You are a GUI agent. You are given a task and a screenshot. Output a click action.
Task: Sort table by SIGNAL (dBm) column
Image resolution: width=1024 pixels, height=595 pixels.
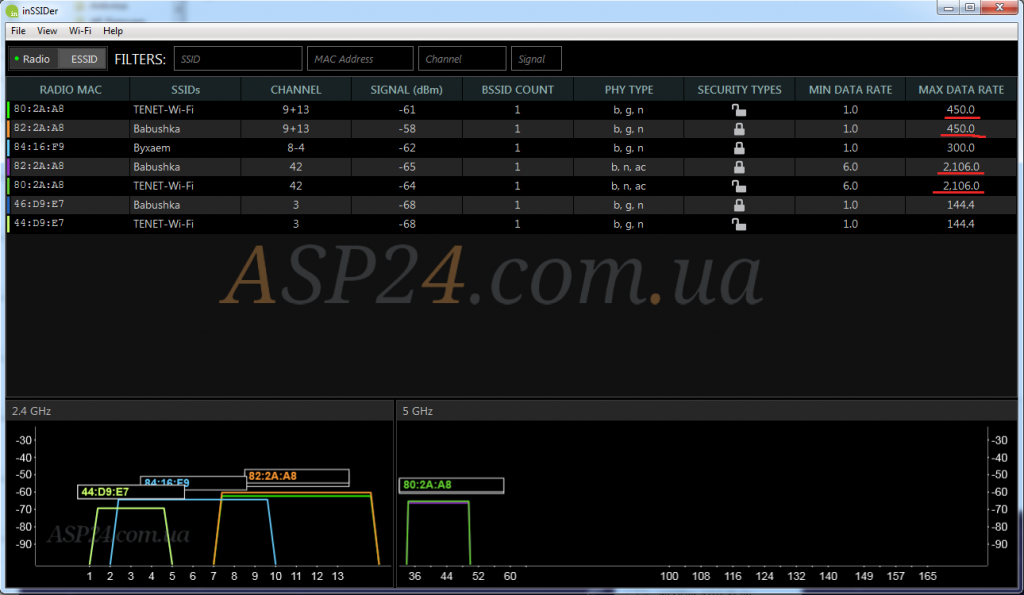pyautogui.click(x=406, y=90)
